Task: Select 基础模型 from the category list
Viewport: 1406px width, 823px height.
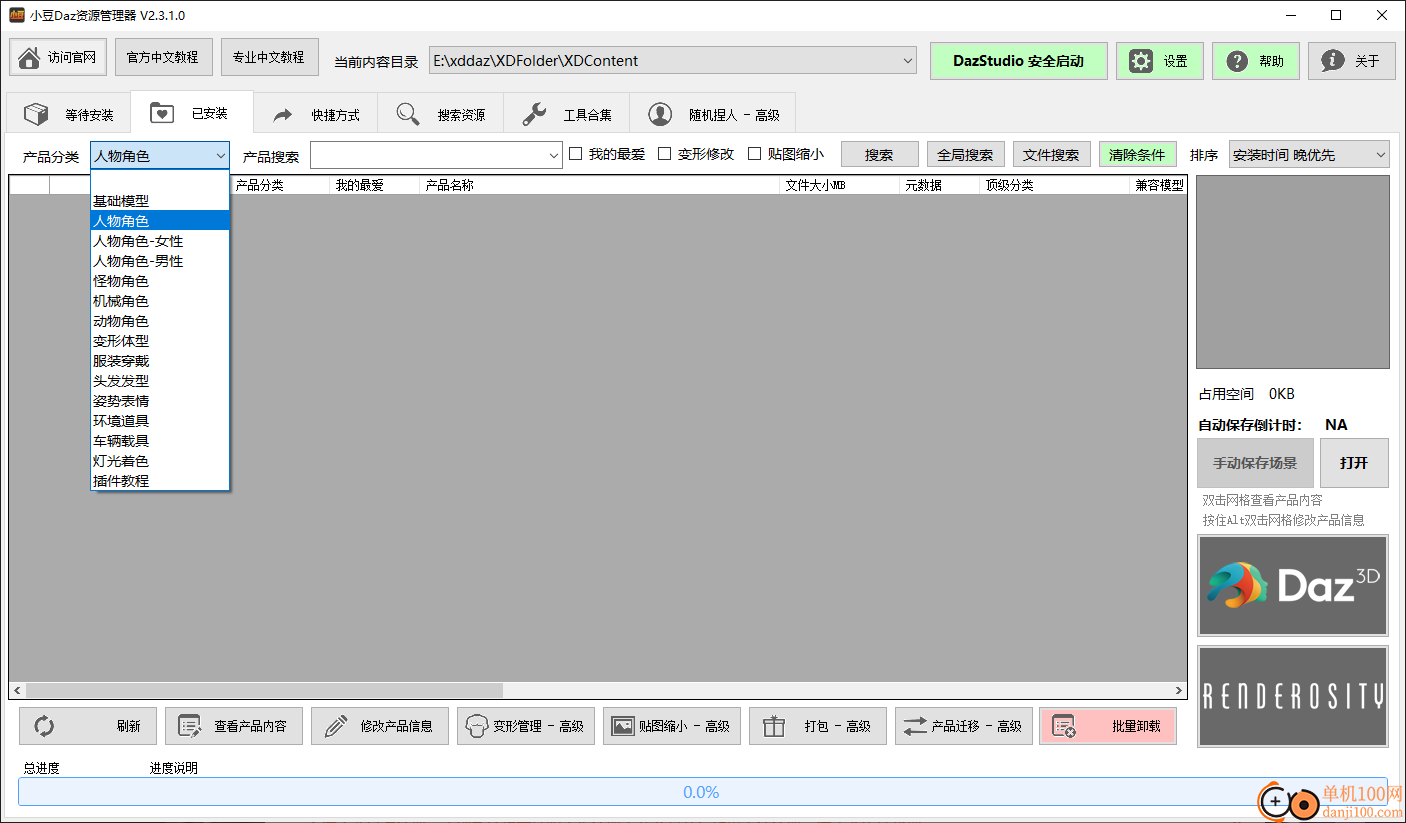Action: [x=160, y=201]
